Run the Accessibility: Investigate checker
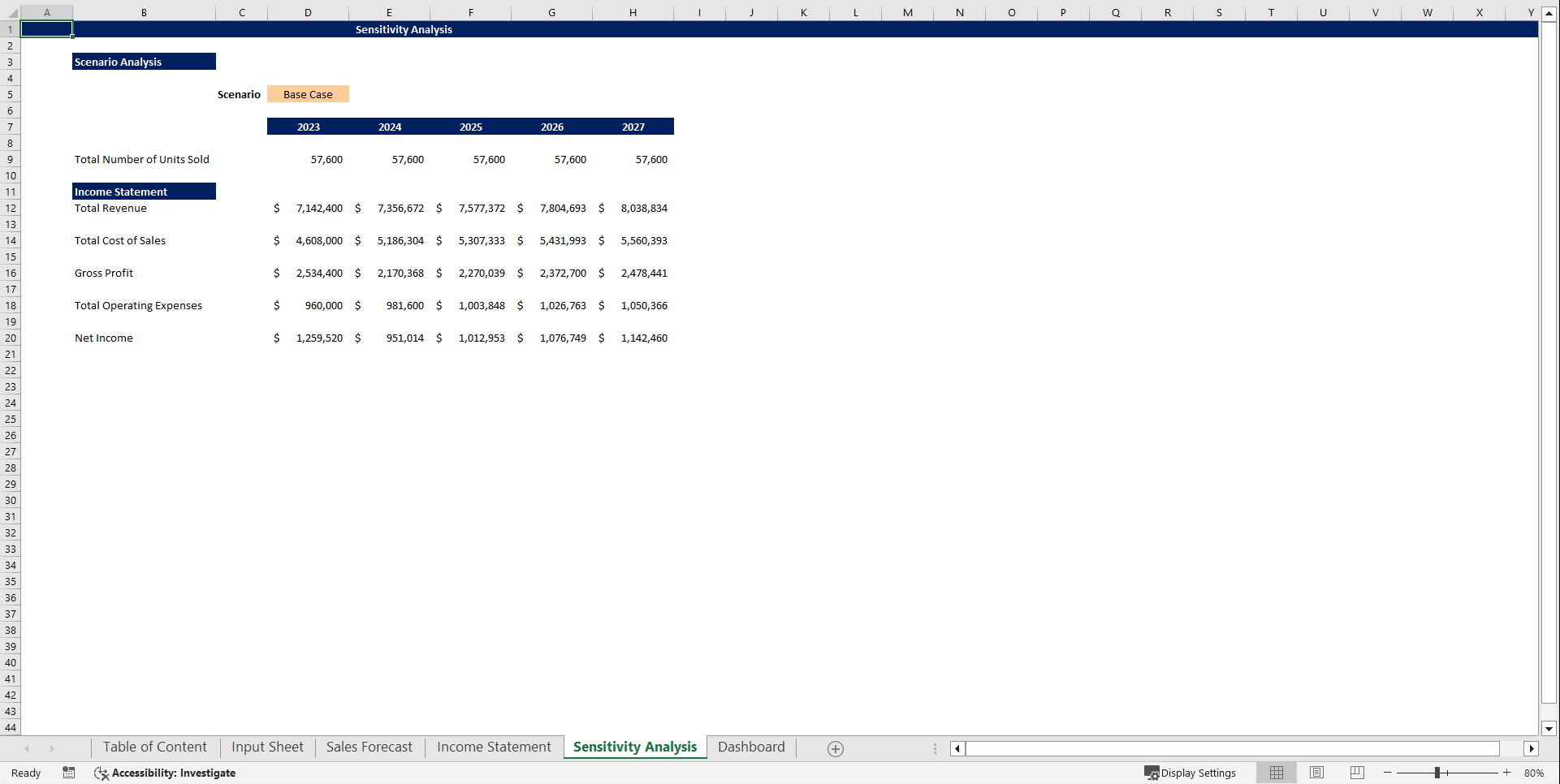1560x784 pixels. tap(165, 773)
